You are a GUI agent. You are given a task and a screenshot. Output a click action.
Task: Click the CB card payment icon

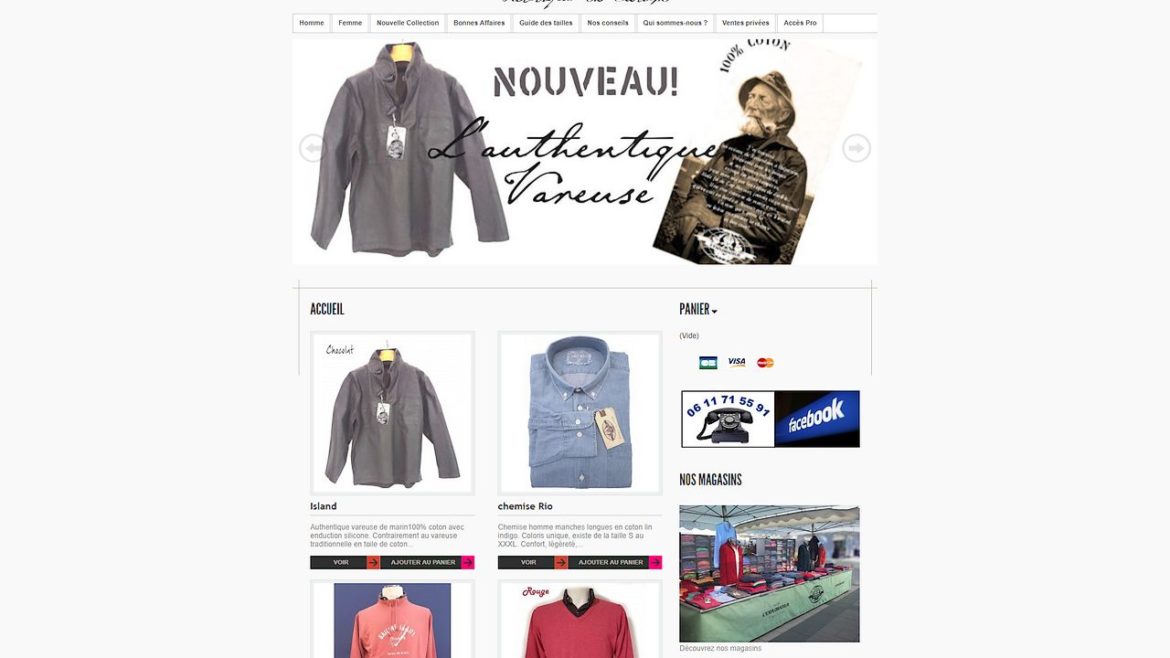click(x=708, y=363)
